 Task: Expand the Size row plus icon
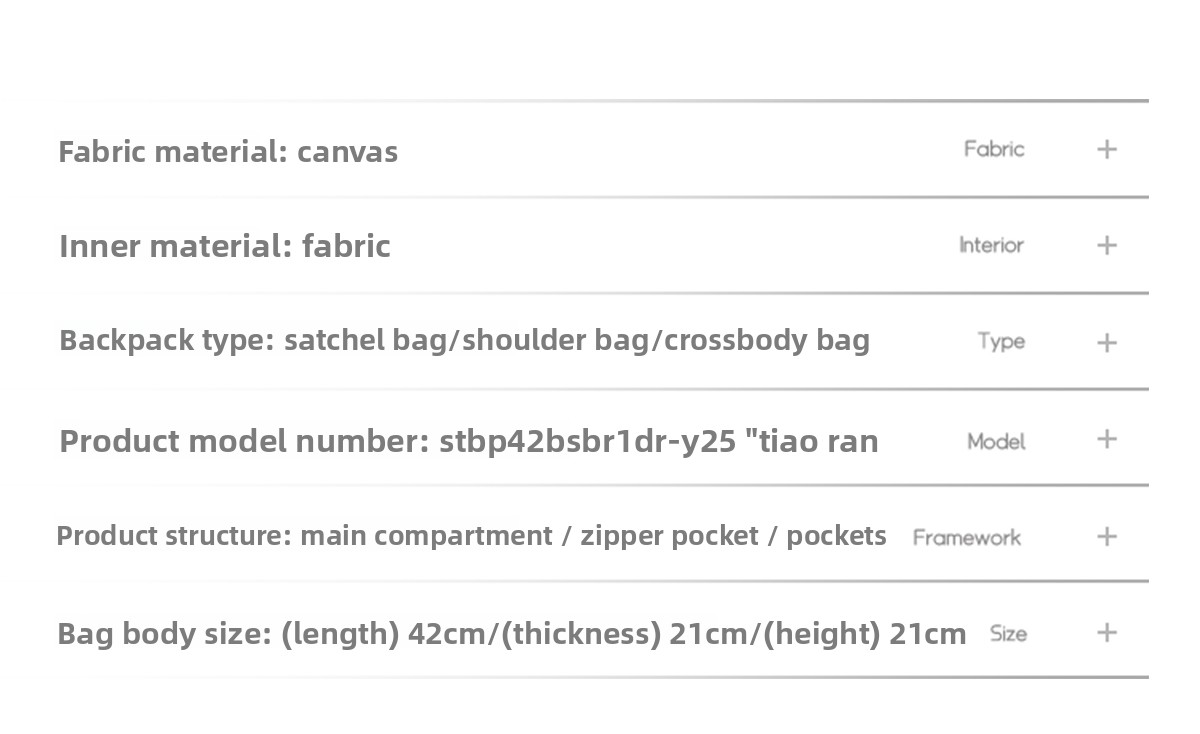tap(1107, 632)
